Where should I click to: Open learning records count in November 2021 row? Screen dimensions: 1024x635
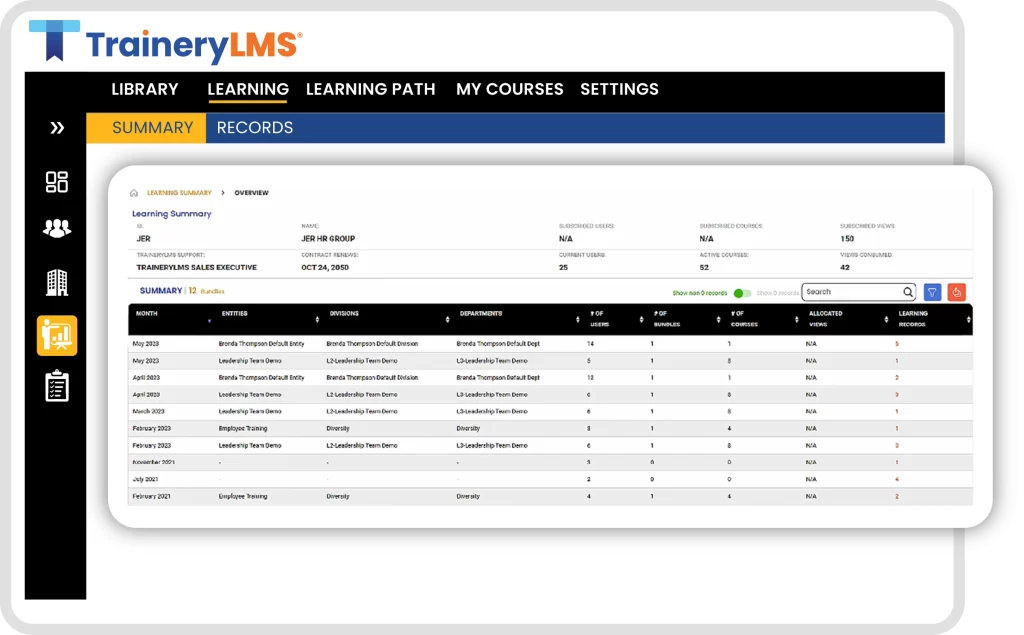tap(897, 463)
